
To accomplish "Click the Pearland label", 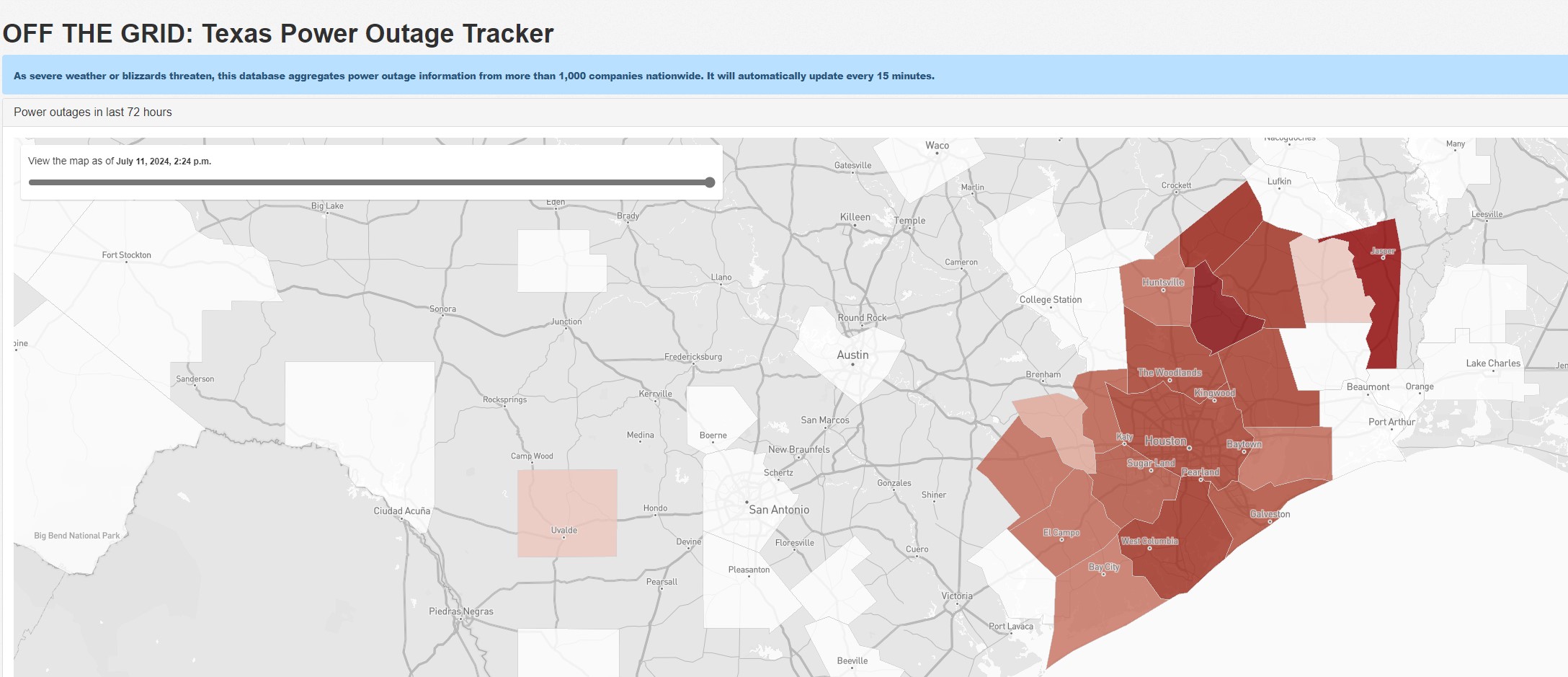I will (1200, 472).
